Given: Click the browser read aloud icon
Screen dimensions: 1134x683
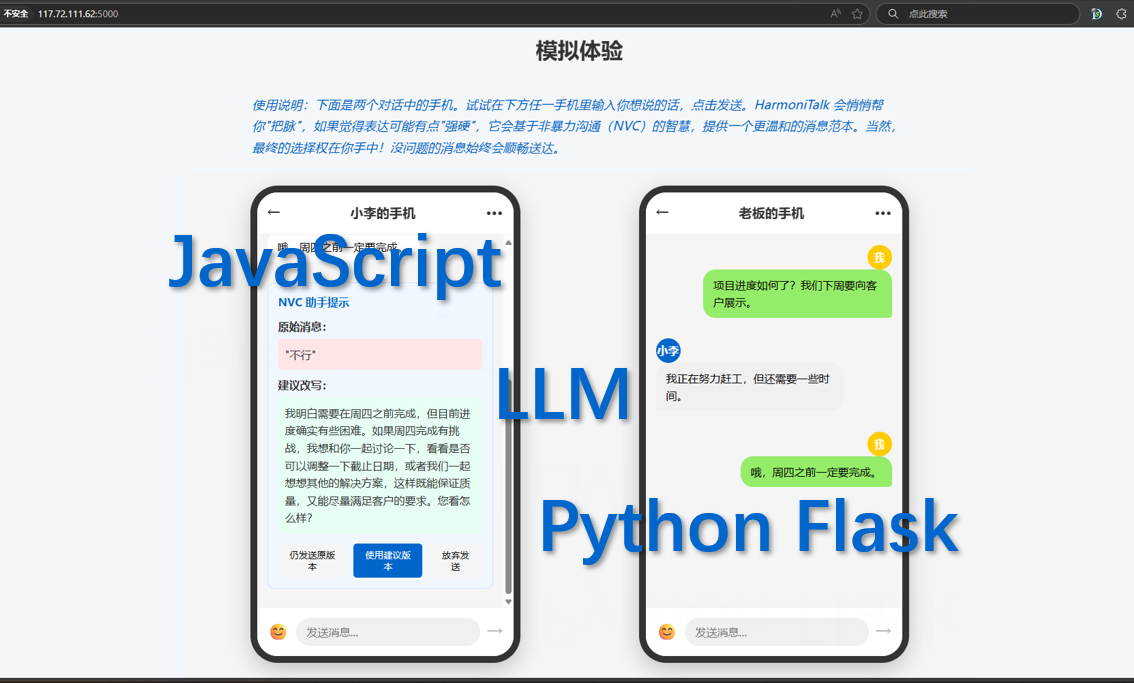Looking at the screenshot, I should (836, 14).
